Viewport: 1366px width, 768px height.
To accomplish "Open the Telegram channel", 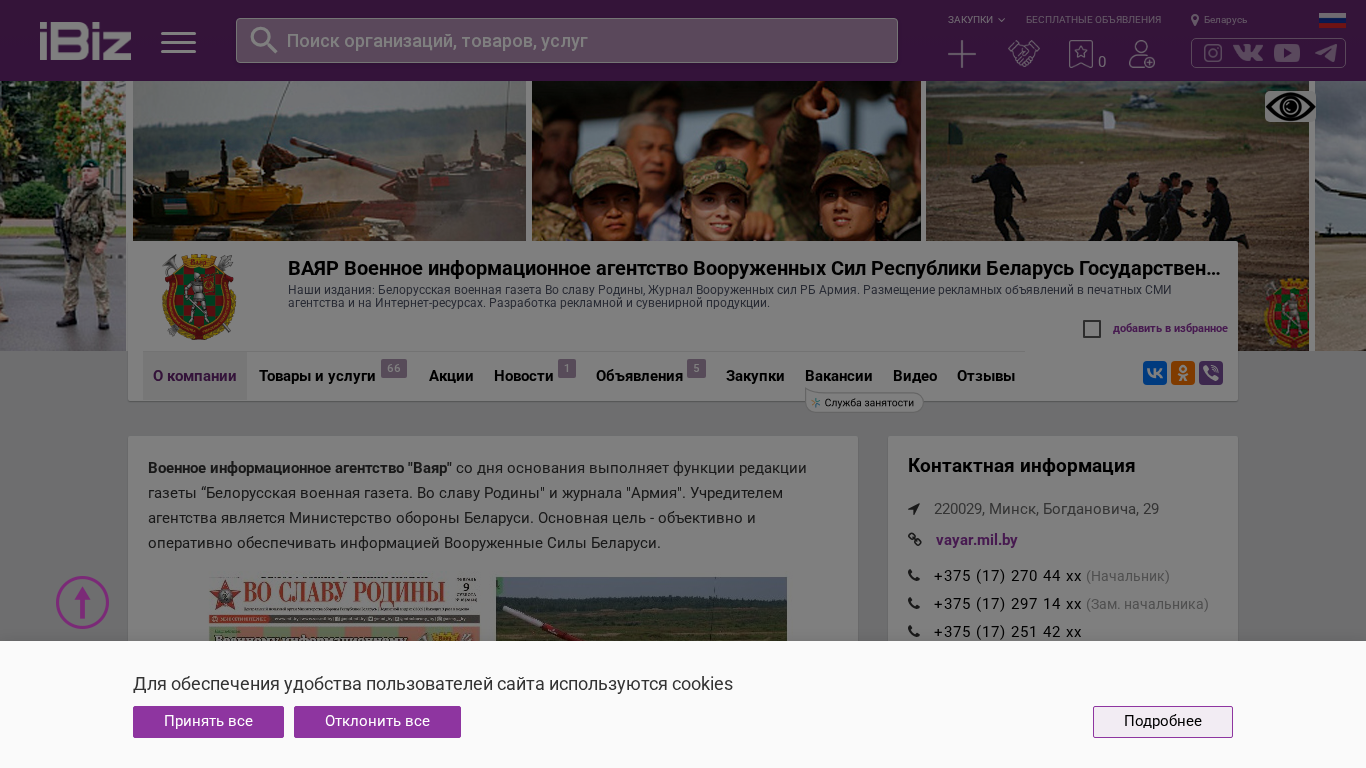I will pyautogui.click(x=1326, y=53).
